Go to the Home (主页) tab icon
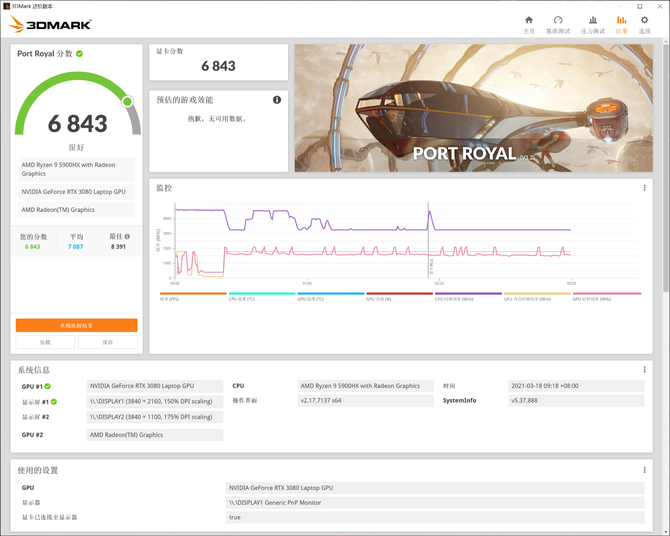Screen dimensions: 670x536 point(529,20)
